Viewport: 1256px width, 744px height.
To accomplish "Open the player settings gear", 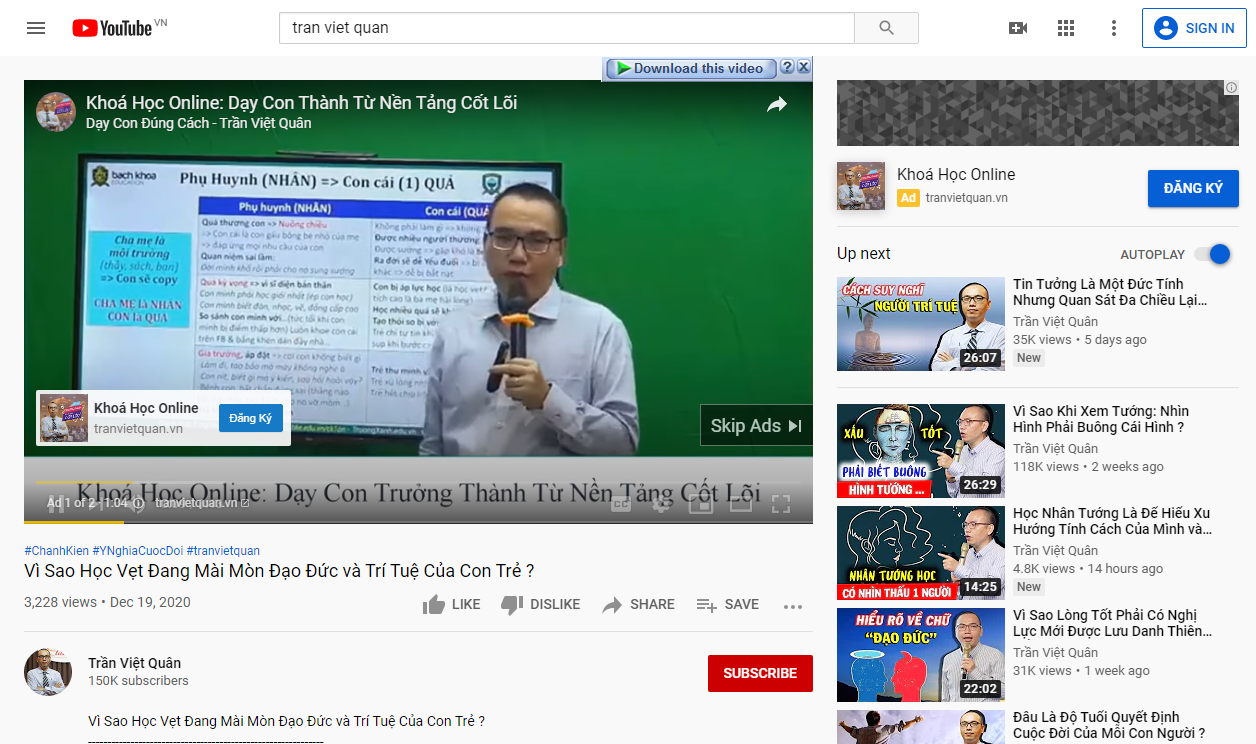I will 661,504.
